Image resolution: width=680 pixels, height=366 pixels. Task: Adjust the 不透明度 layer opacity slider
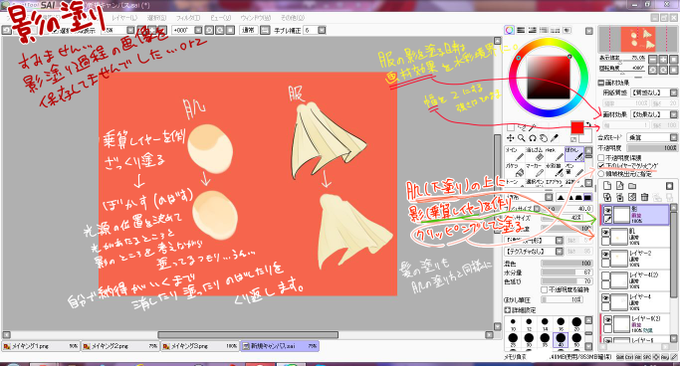click(652, 148)
